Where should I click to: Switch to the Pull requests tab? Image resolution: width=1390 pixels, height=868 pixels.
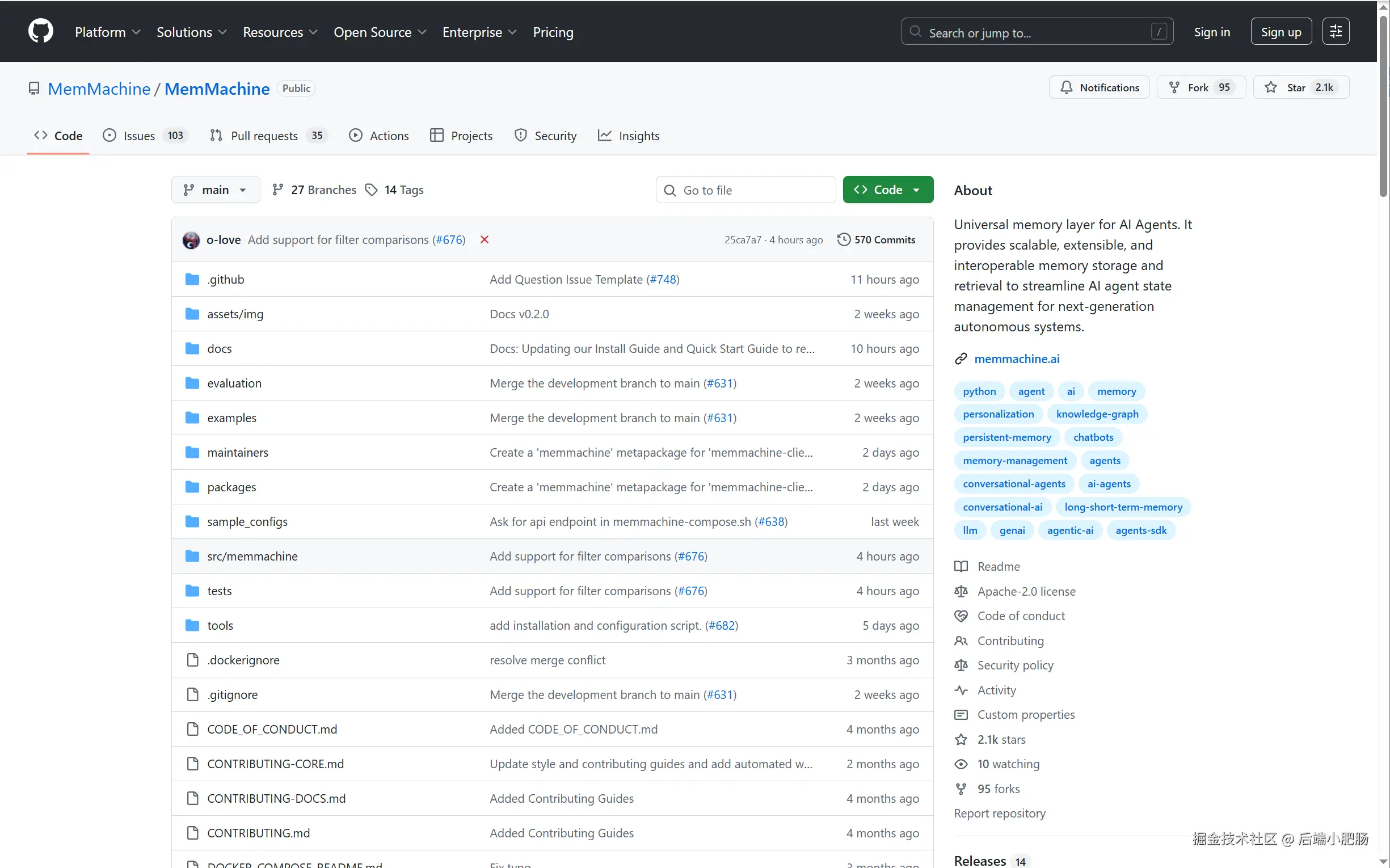[264, 136]
